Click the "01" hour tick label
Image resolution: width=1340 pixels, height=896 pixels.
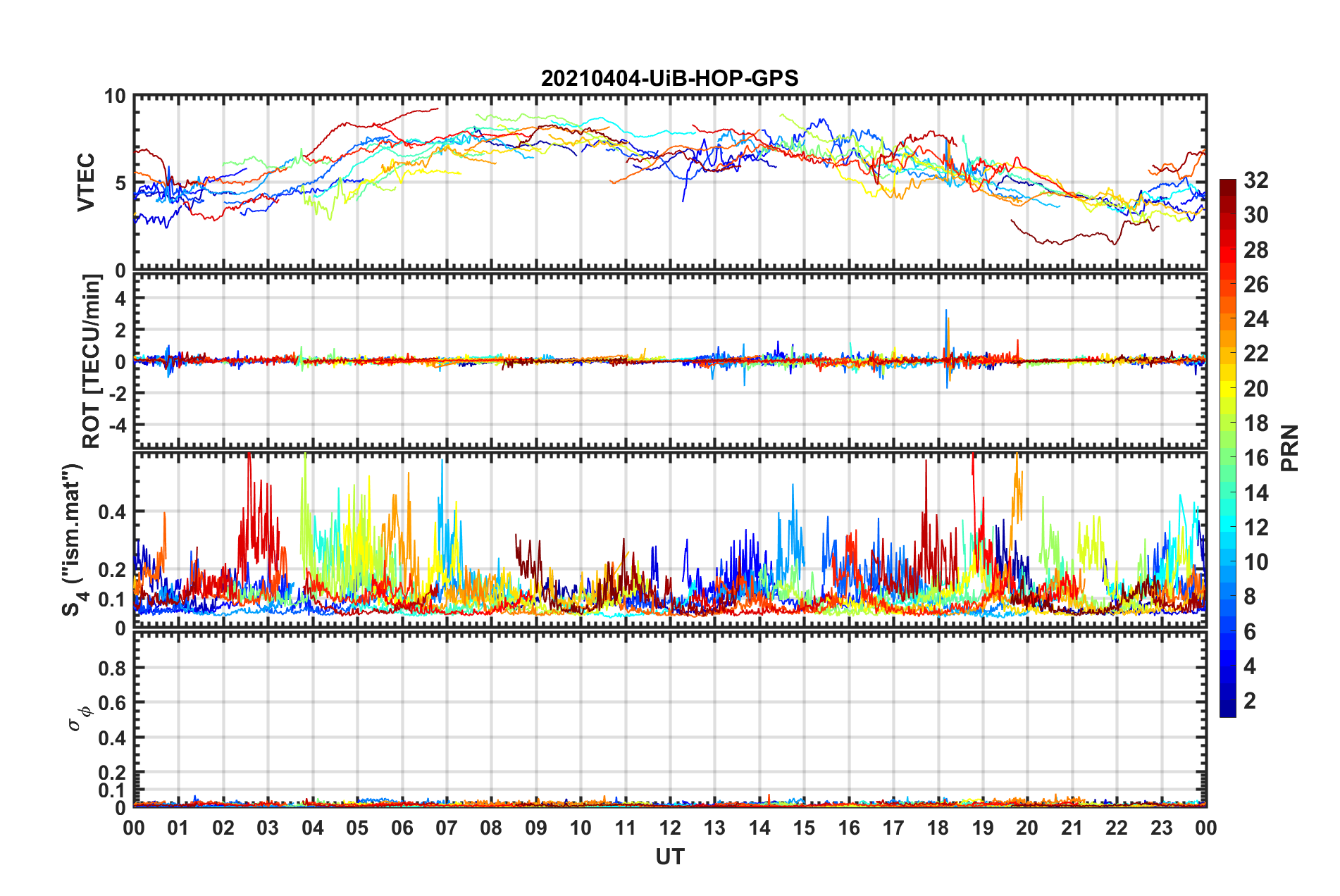[178, 828]
